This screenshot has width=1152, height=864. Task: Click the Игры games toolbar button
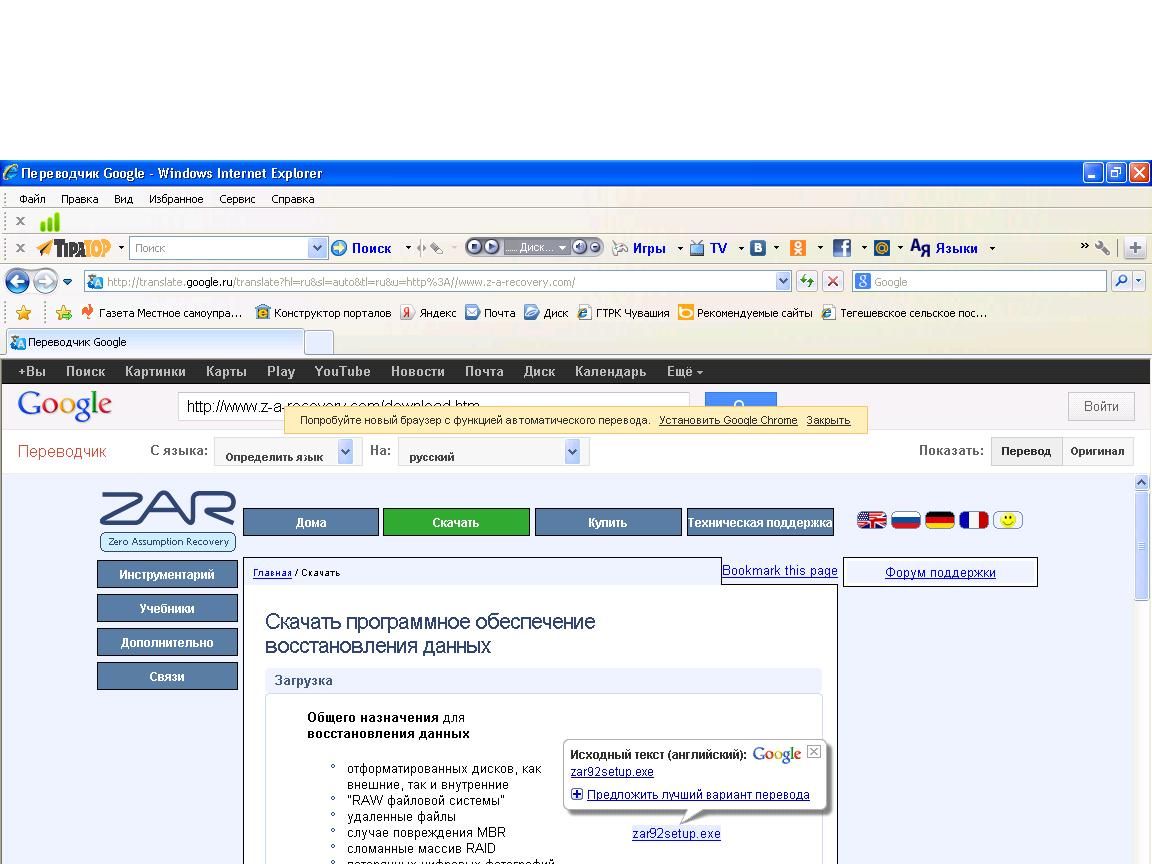click(639, 248)
